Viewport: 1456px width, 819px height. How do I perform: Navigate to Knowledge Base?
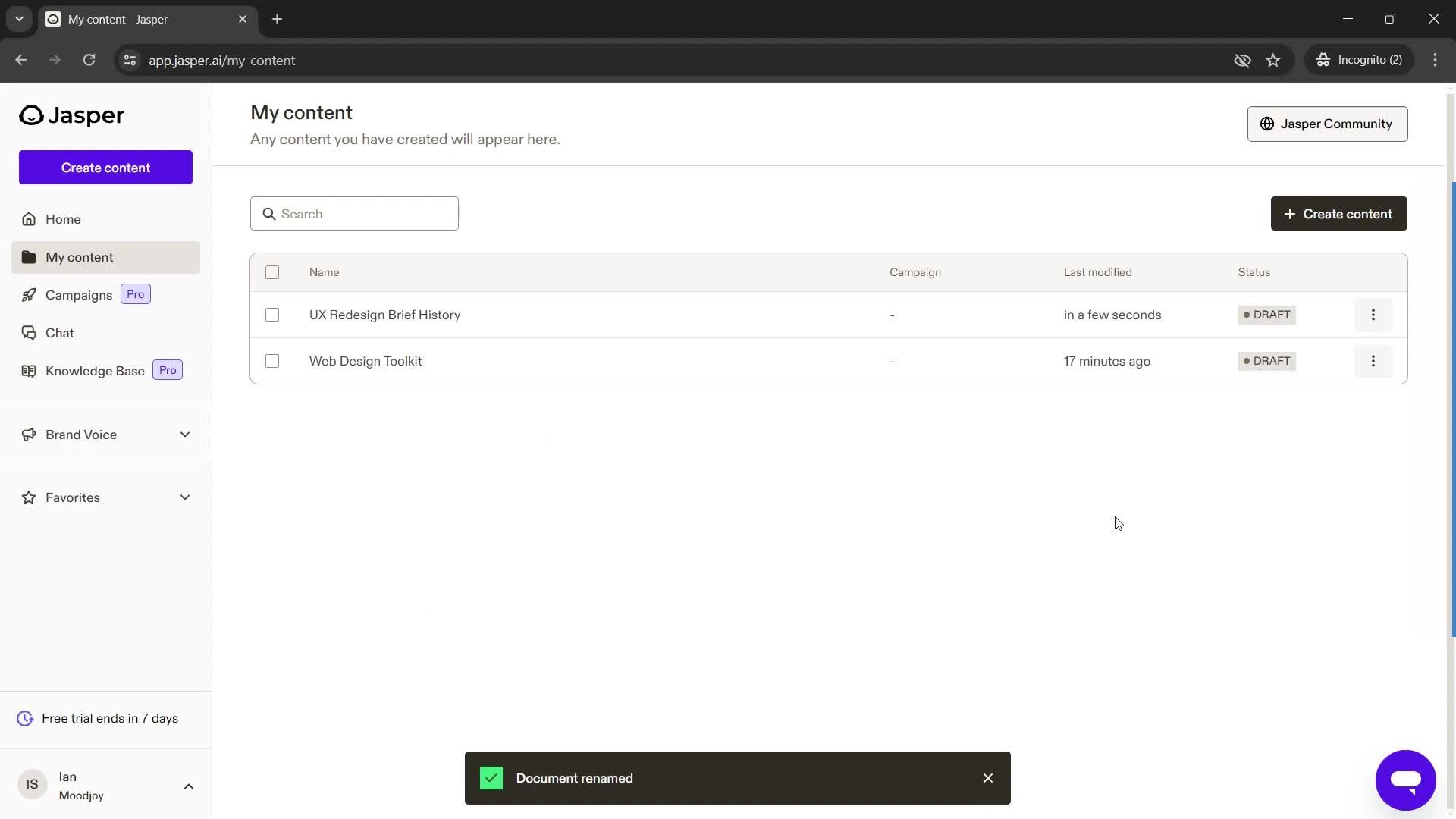95,370
